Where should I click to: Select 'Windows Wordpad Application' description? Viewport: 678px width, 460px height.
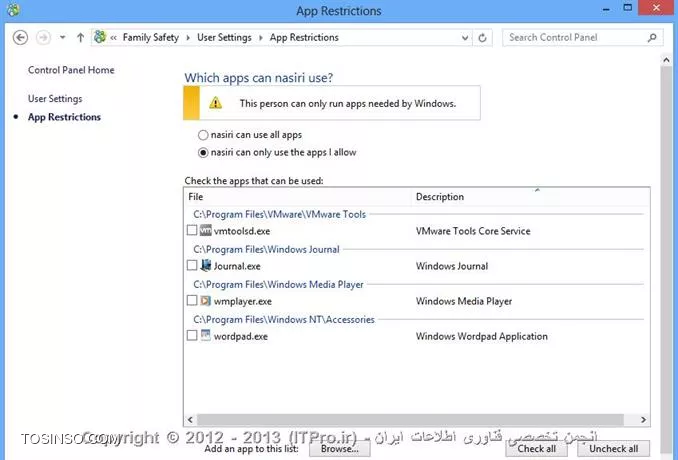[x=482, y=336]
